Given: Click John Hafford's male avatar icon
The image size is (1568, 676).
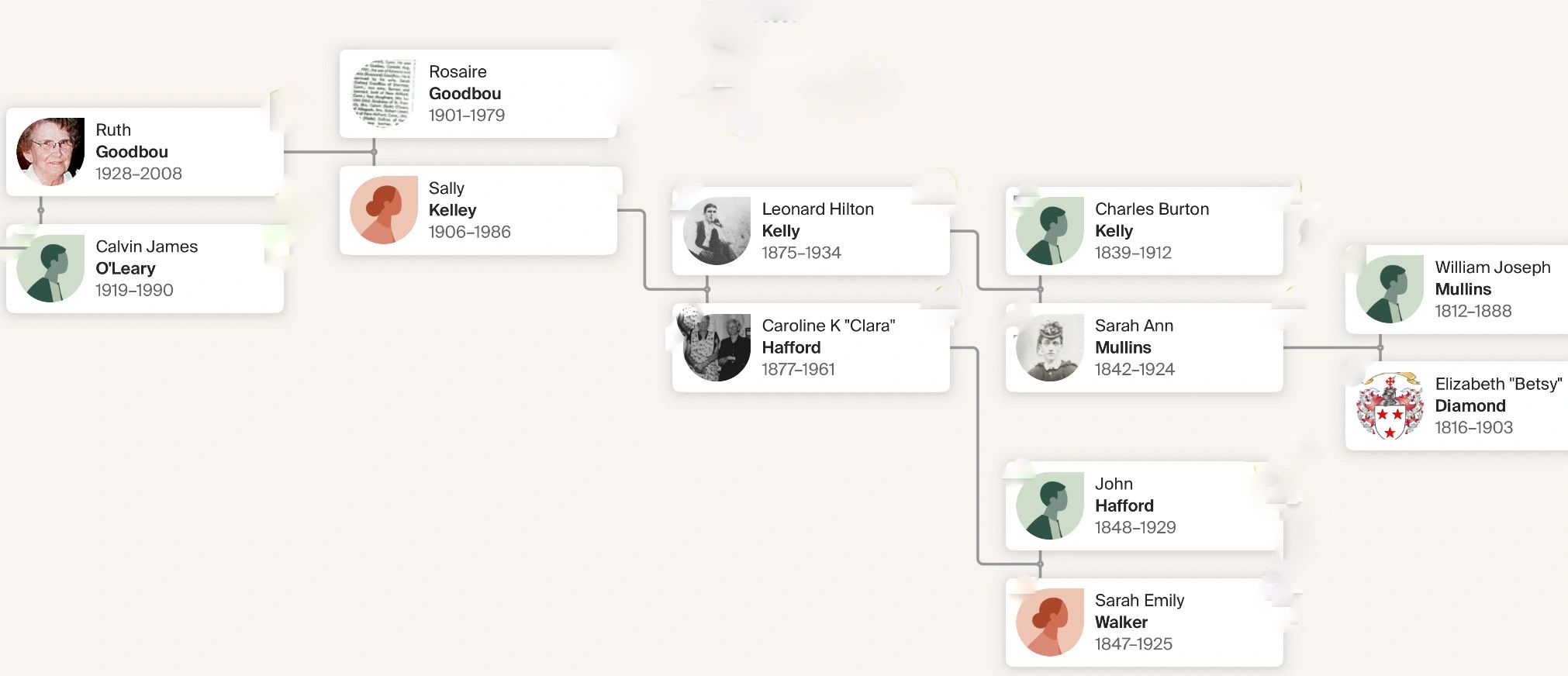Looking at the screenshot, I should point(1049,505).
